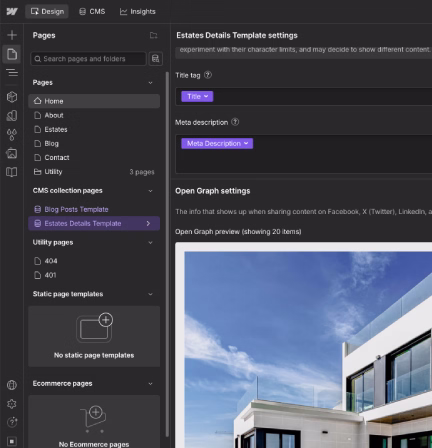Select the 404 utility page

(x=94, y=261)
